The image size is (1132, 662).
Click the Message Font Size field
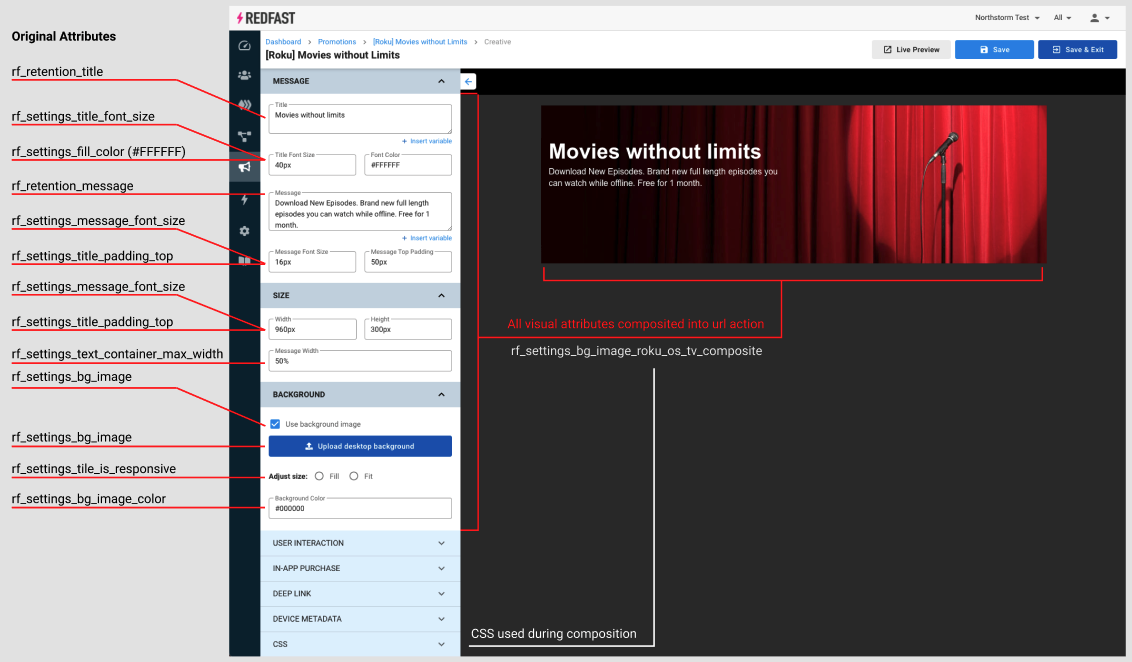pyautogui.click(x=312, y=261)
